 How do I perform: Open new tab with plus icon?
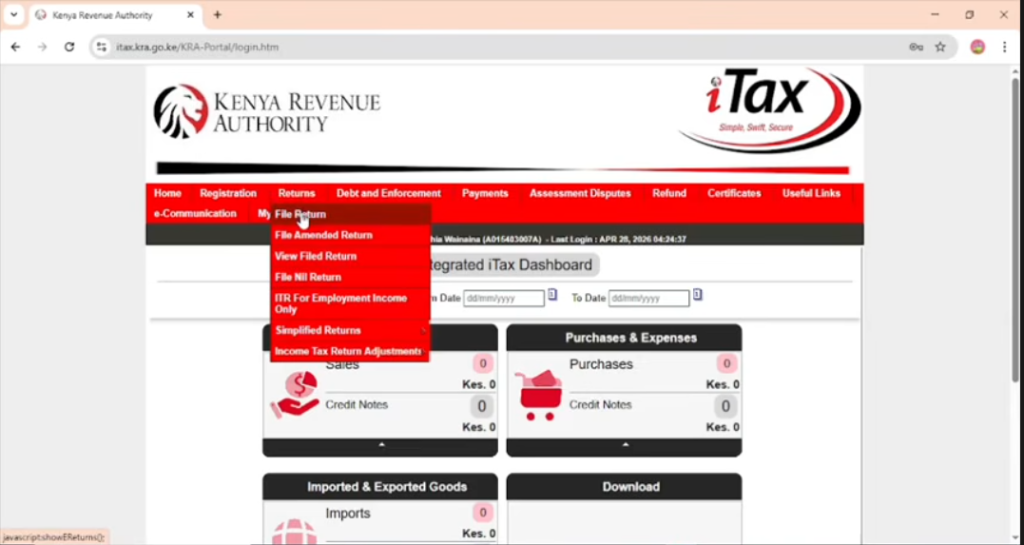click(217, 14)
